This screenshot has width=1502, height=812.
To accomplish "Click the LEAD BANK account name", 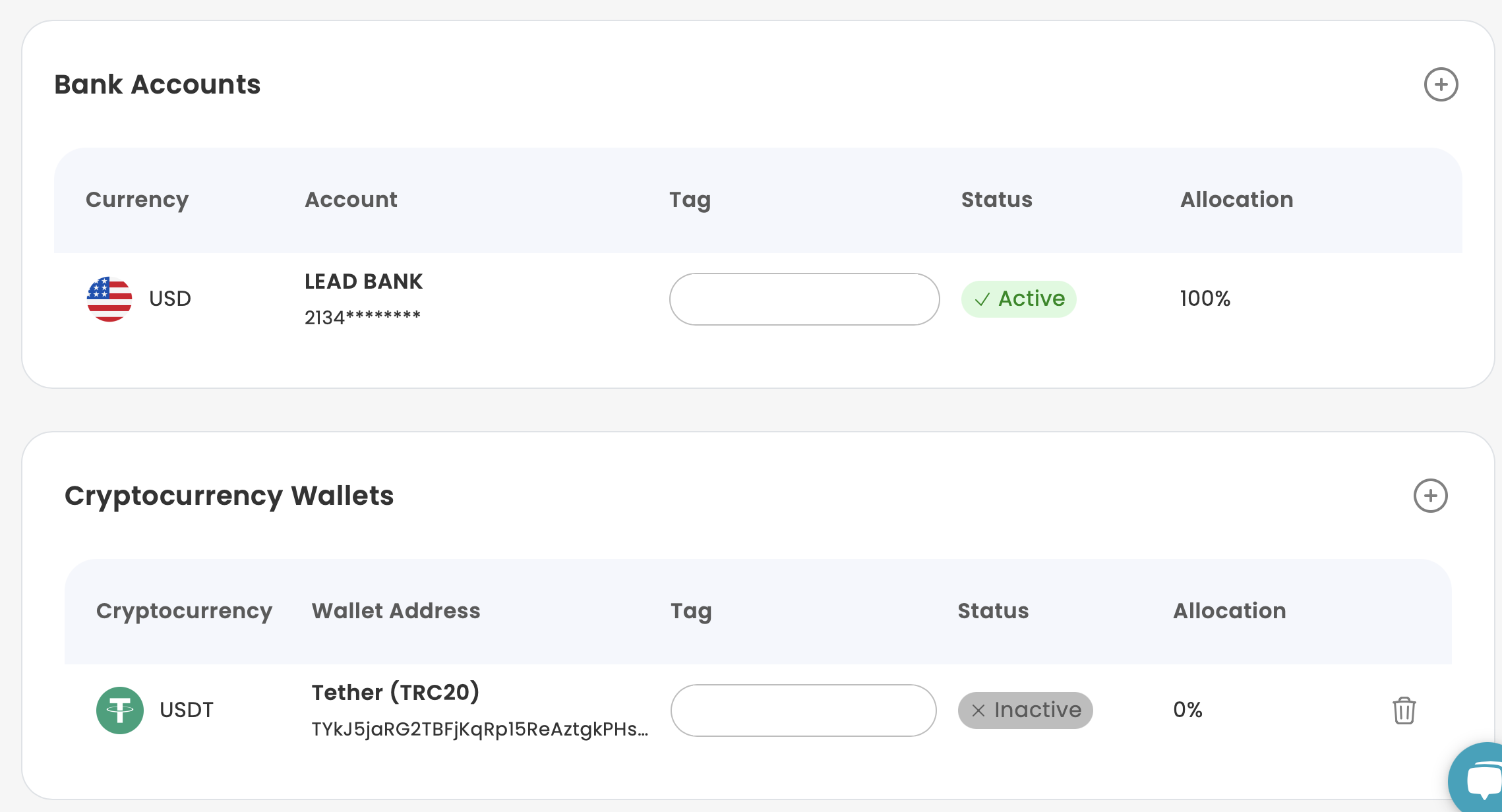I will (x=363, y=281).
